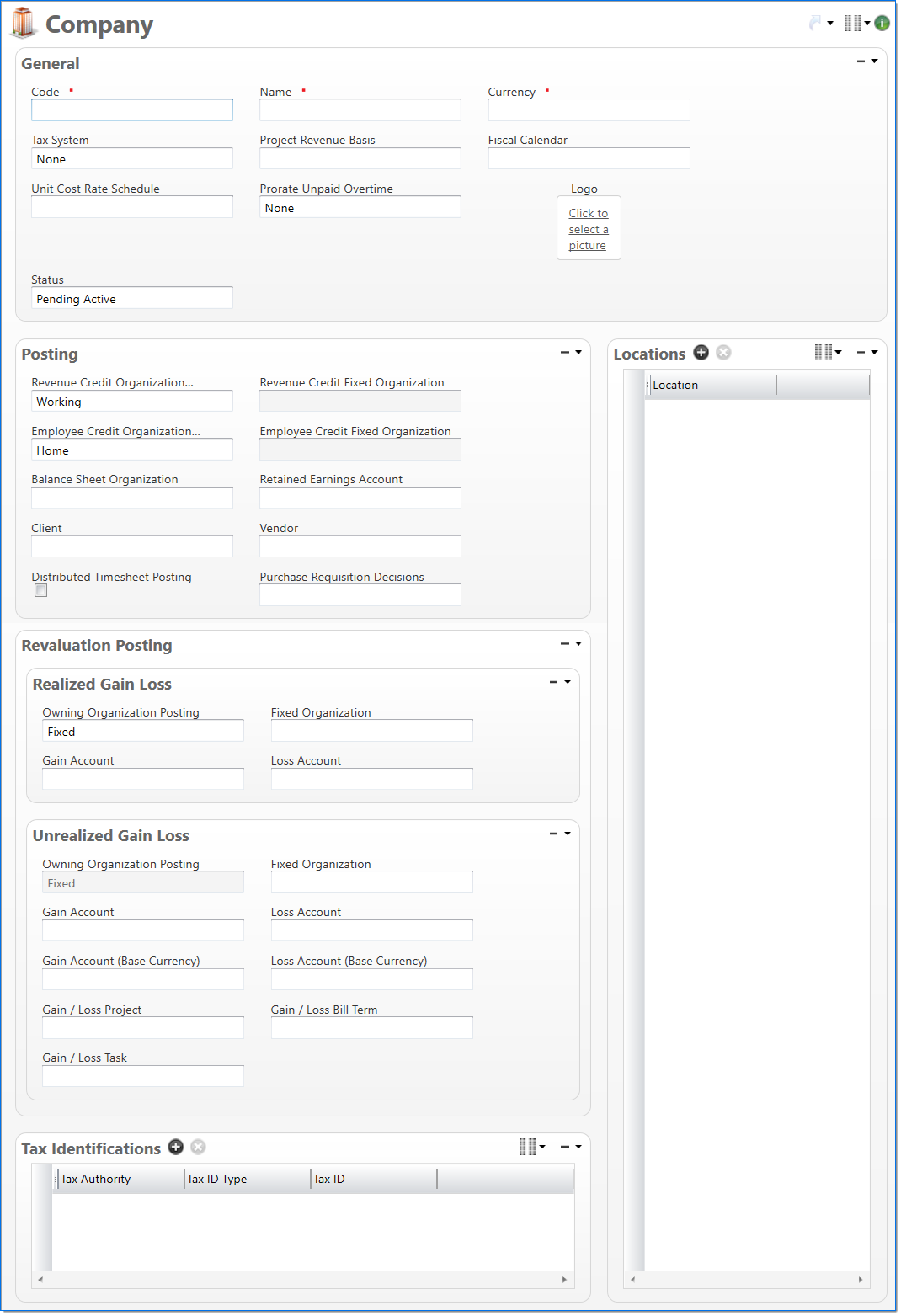Collapse the General section

(x=861, y=61)
